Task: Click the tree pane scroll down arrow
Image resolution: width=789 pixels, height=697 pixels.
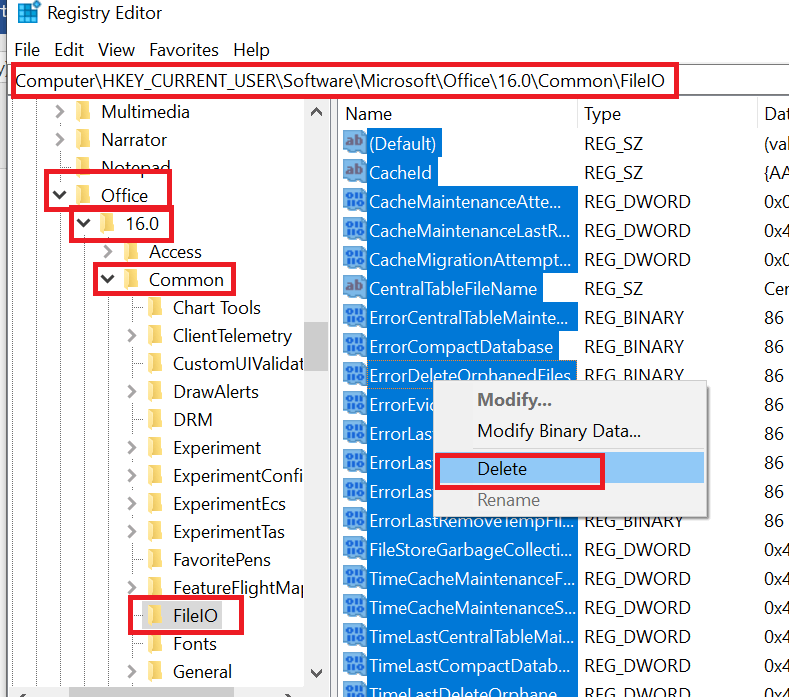Action: (317, 673)
